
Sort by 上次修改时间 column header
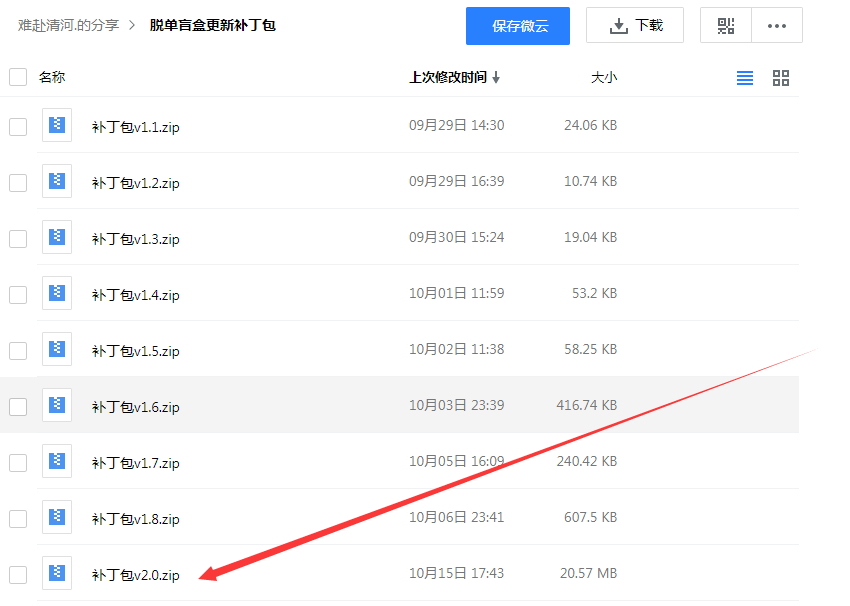click(x=454, y=78)
